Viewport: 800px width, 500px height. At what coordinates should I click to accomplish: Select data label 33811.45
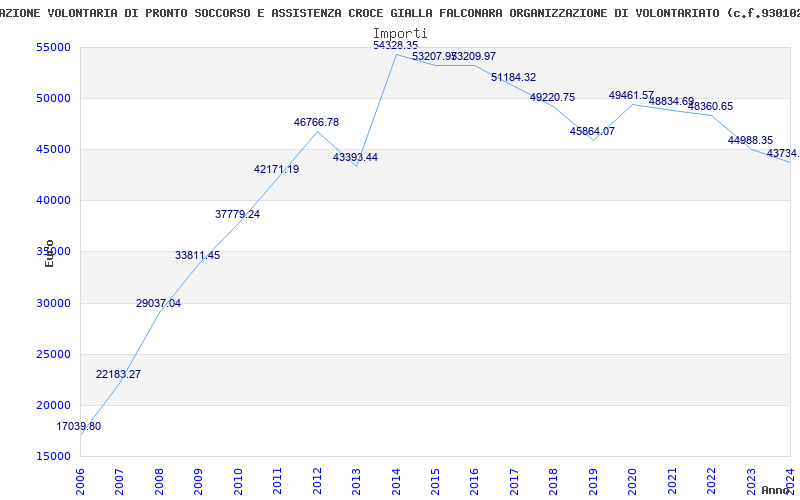coord(197,255)
